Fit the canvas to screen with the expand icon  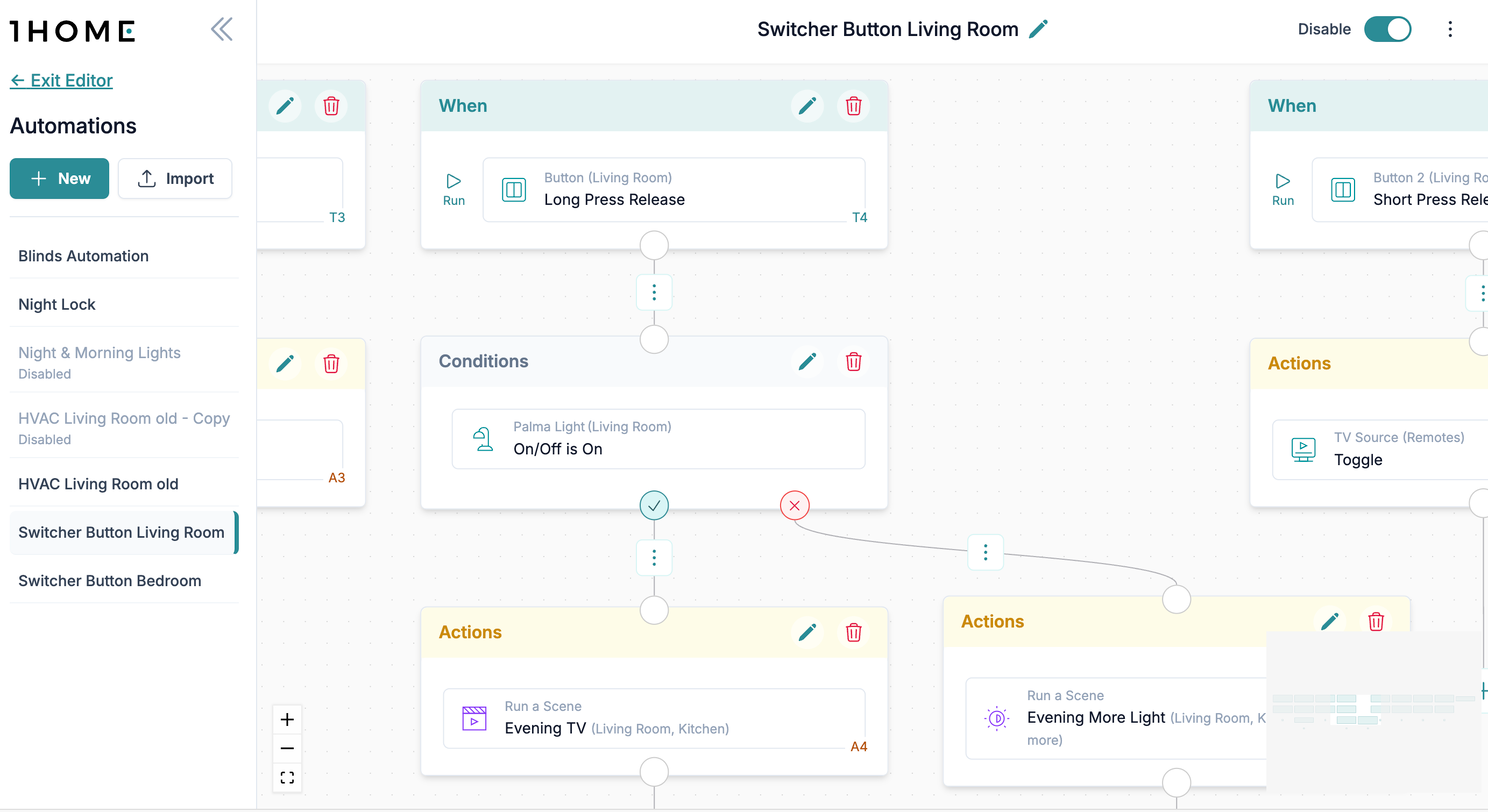tap(287, 777)
